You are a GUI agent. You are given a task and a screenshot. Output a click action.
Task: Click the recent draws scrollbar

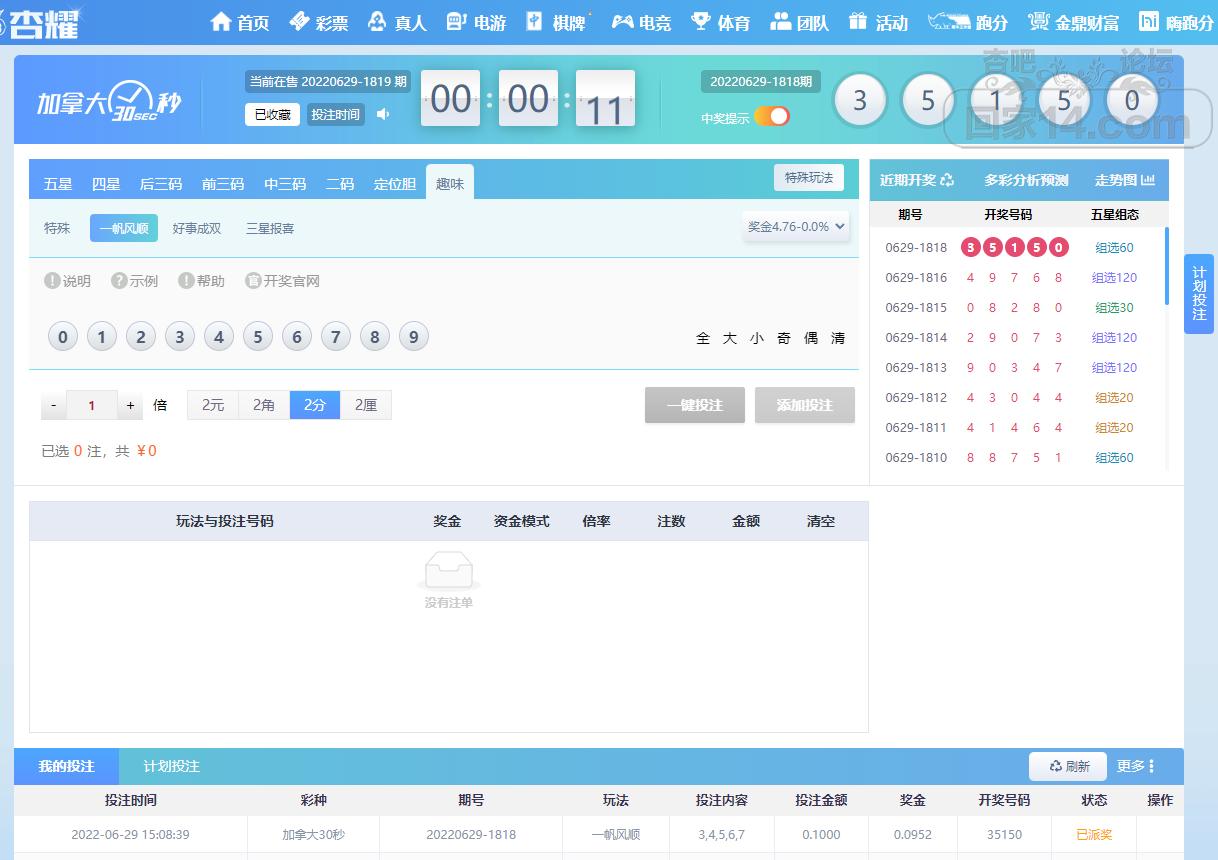pyautogui.click(x=1166, y=266)
